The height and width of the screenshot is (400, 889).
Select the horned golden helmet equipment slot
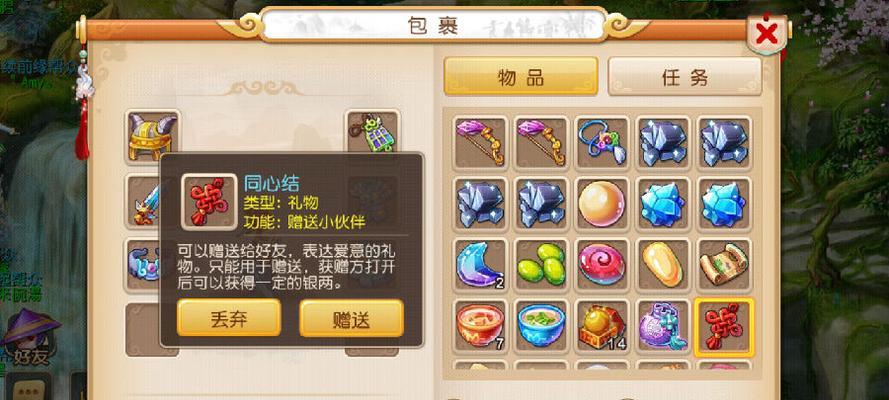tap(153, 137)
